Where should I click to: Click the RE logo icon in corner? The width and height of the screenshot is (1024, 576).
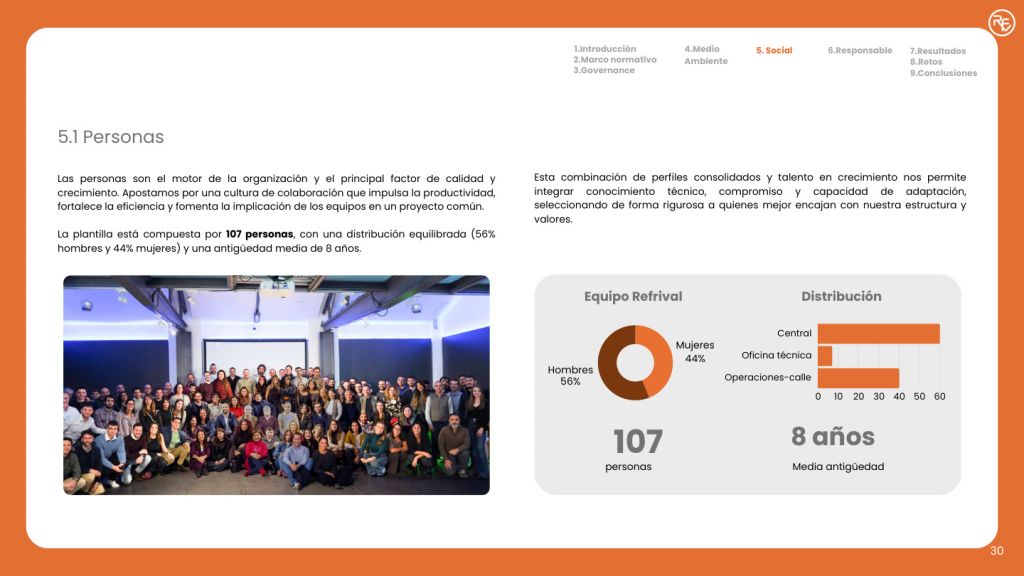[x=1001, y=23]
